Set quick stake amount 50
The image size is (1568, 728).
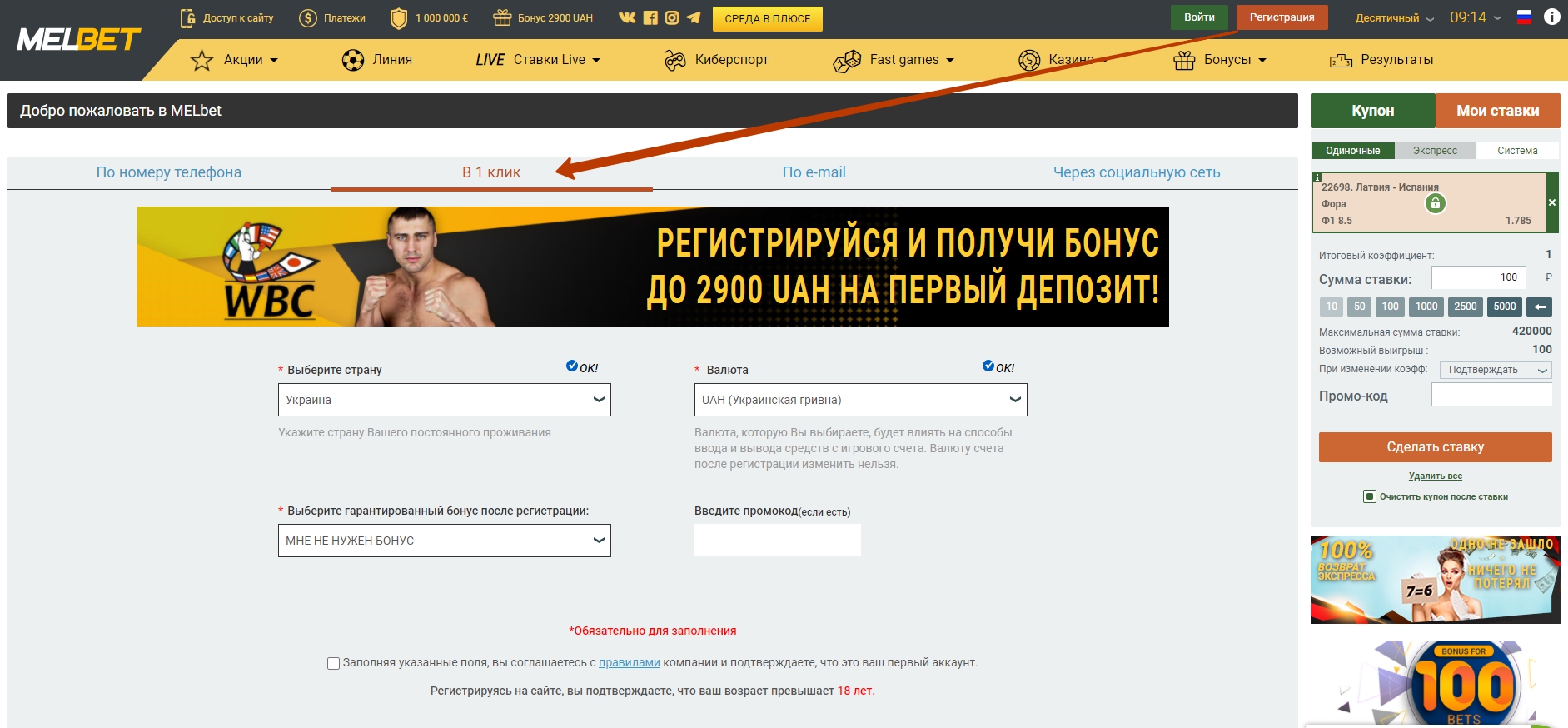[x=1360, y=307]
